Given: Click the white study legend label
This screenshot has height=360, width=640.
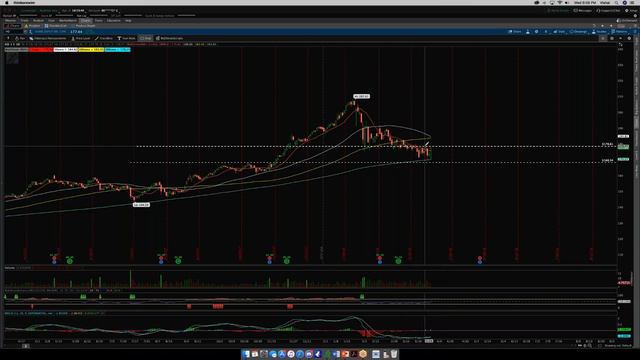Looking at the screenshot, I should point(66,49).
